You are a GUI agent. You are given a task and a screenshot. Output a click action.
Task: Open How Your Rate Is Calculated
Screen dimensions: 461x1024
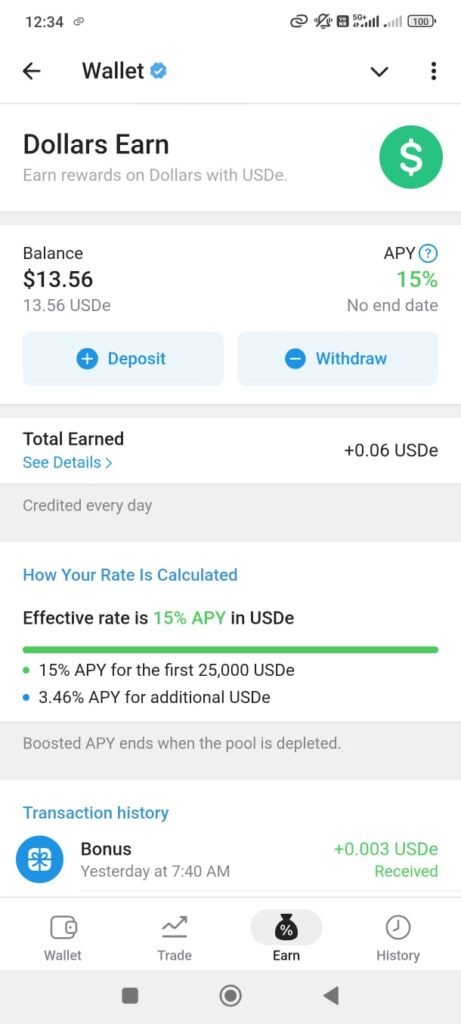tap(130, 575)
